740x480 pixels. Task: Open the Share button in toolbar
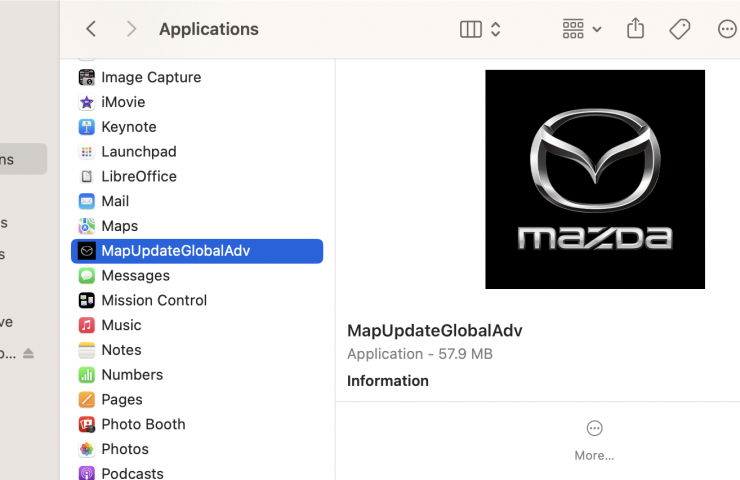635,29
